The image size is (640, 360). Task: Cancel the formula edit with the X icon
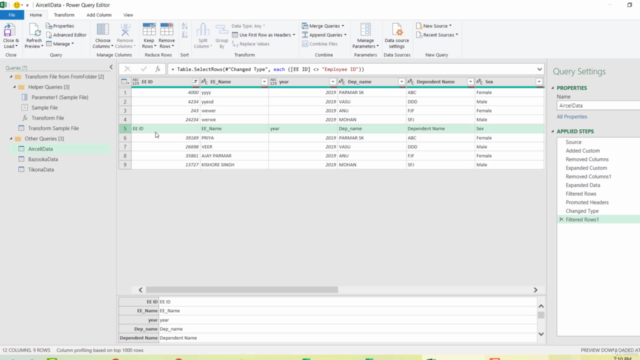(x=127, y=69)
